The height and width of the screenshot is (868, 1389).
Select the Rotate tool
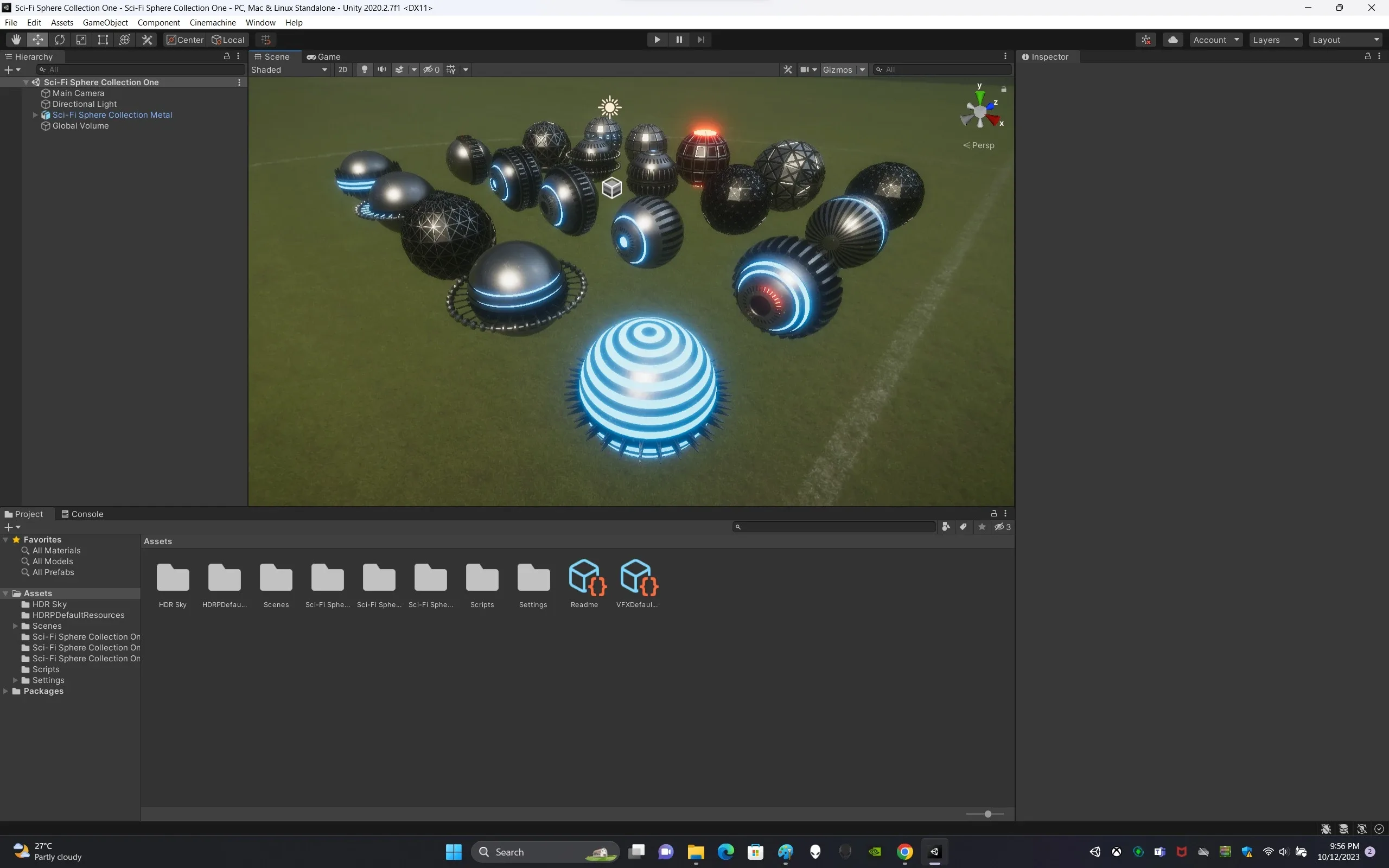pos(60,40)
